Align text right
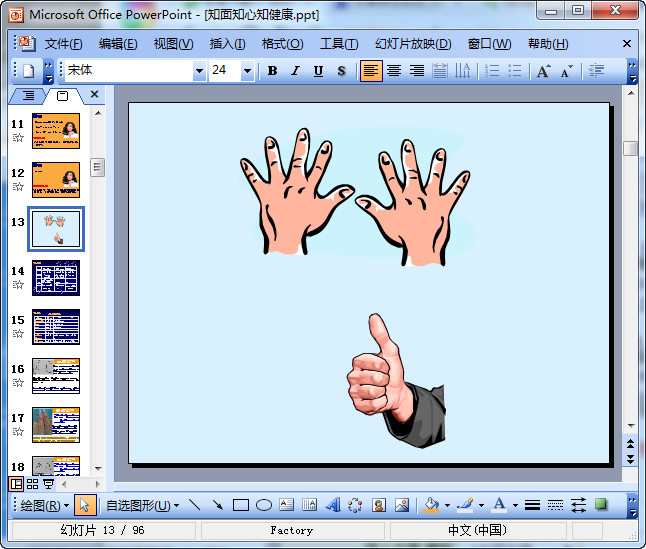The width and height of the screenshot is (646, 549). [x=417, y=71]
